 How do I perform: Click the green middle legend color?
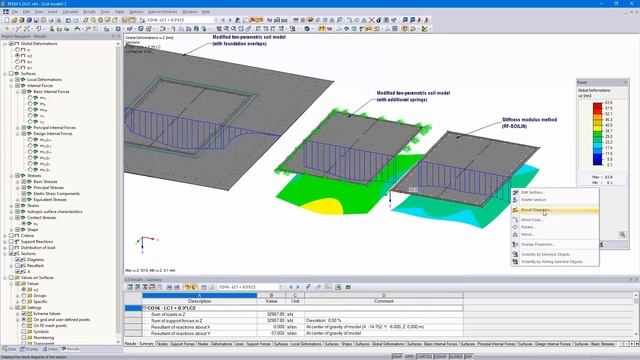pos(597,134)
